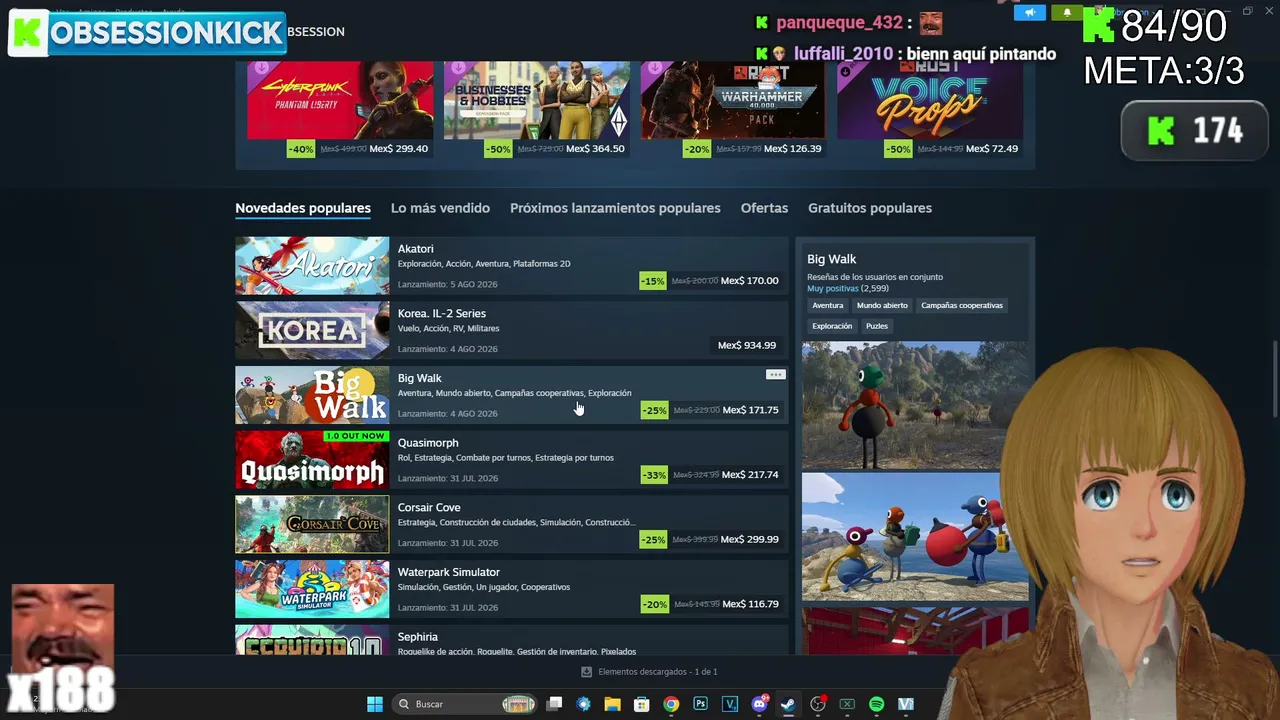Click the Big Walk title in preview panel
Screen dimensions: 1280x720
tap(832, 259)
